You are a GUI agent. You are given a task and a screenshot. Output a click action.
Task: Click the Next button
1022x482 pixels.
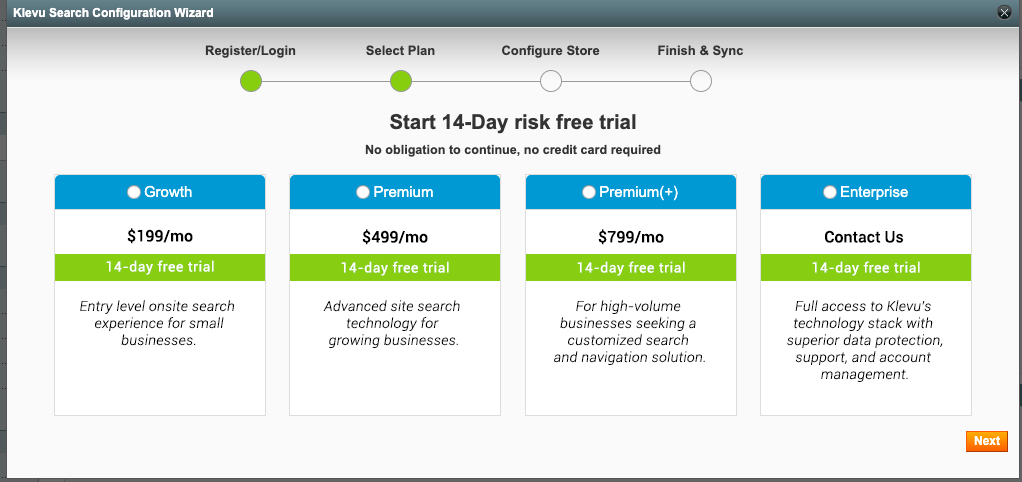click(x=986, y=441)
